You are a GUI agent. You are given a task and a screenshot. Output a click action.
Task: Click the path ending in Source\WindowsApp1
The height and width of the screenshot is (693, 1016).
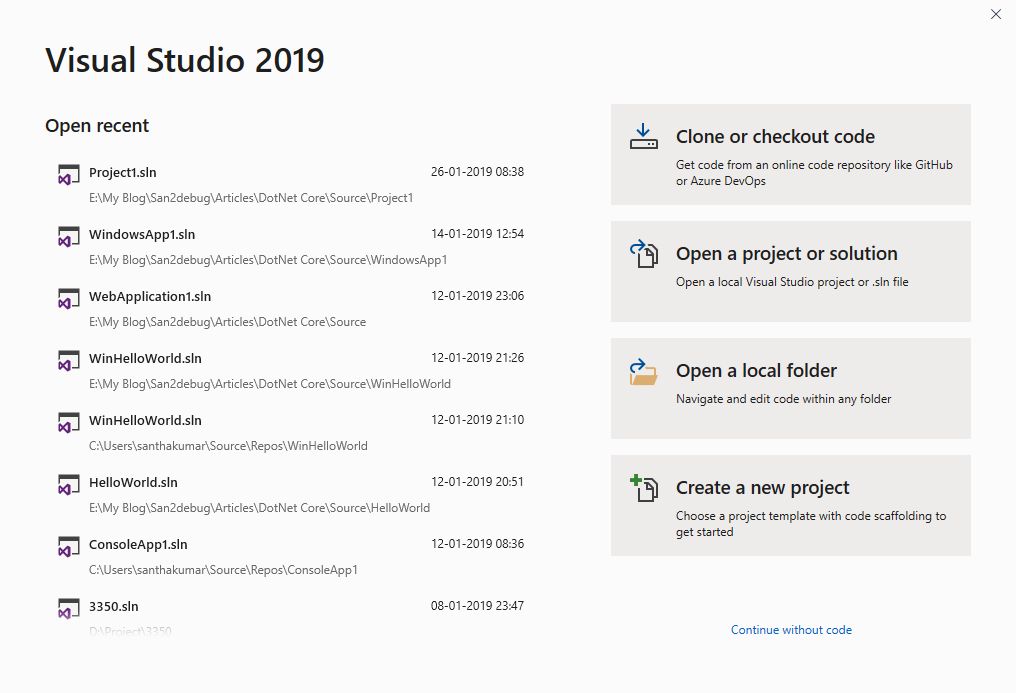pyautogui.click(x=268, y=260)
